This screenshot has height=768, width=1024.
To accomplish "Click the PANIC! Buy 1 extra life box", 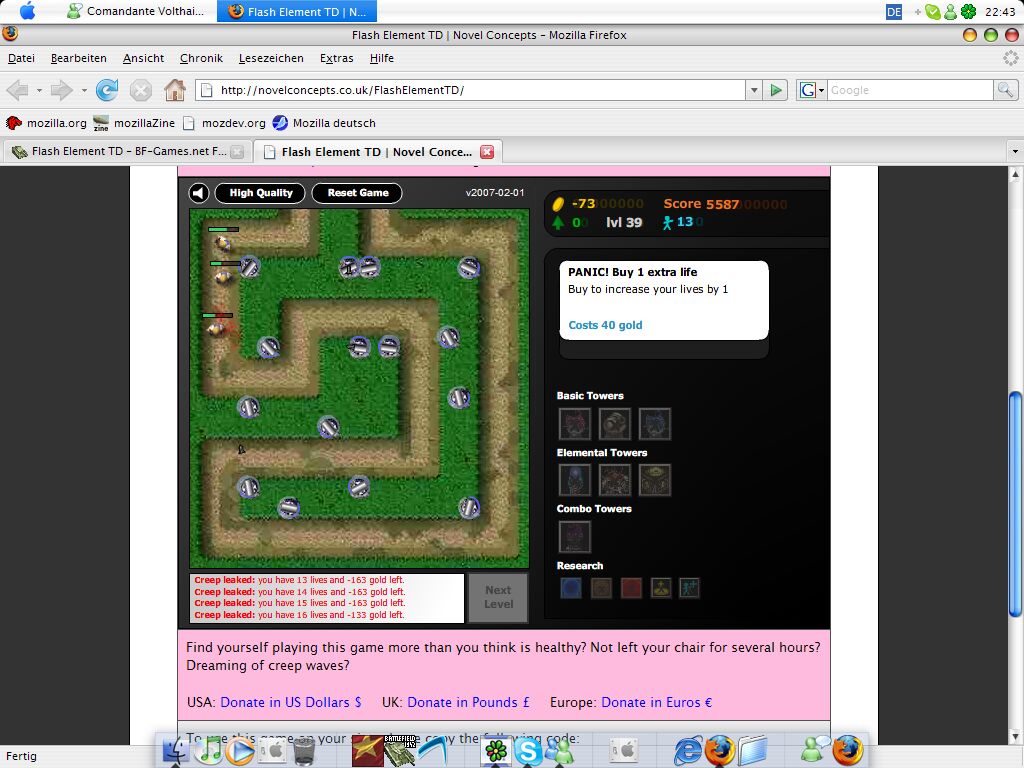I will pyautogui.click(x=664, y=300).
